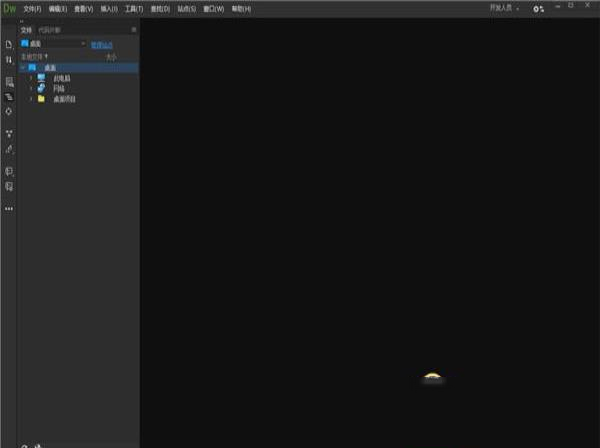This screenshot has width=600, height=448.
Task: Open the 查找(D) menu
Action: coord(160,9)
